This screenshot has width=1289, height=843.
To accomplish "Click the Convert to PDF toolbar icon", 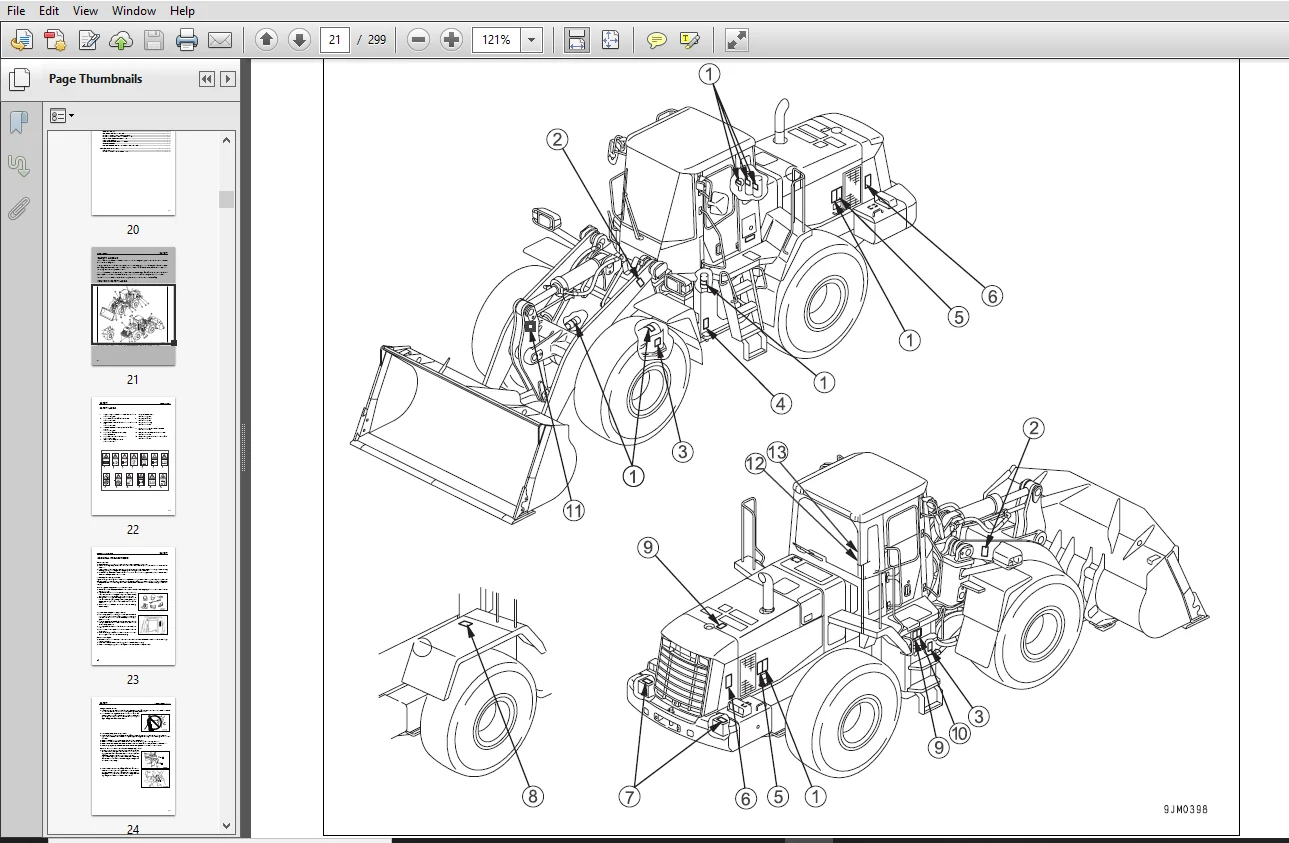I will coord(55,40).
